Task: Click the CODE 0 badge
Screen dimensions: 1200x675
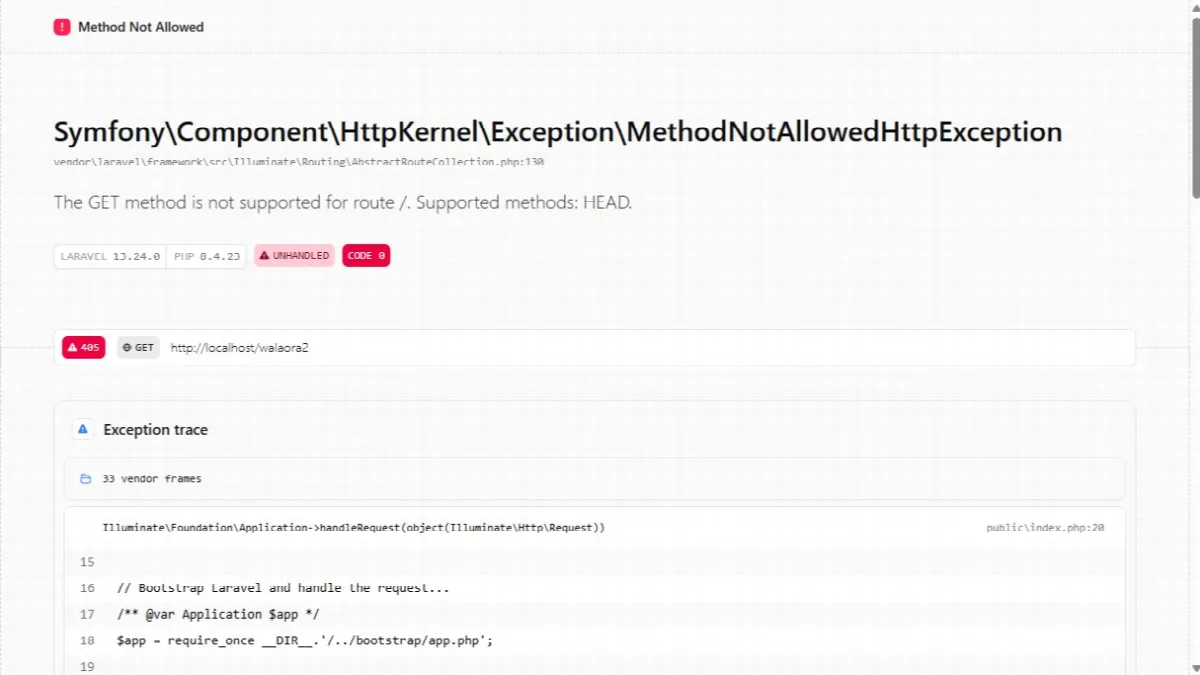Action: click(x=366, y=256)
